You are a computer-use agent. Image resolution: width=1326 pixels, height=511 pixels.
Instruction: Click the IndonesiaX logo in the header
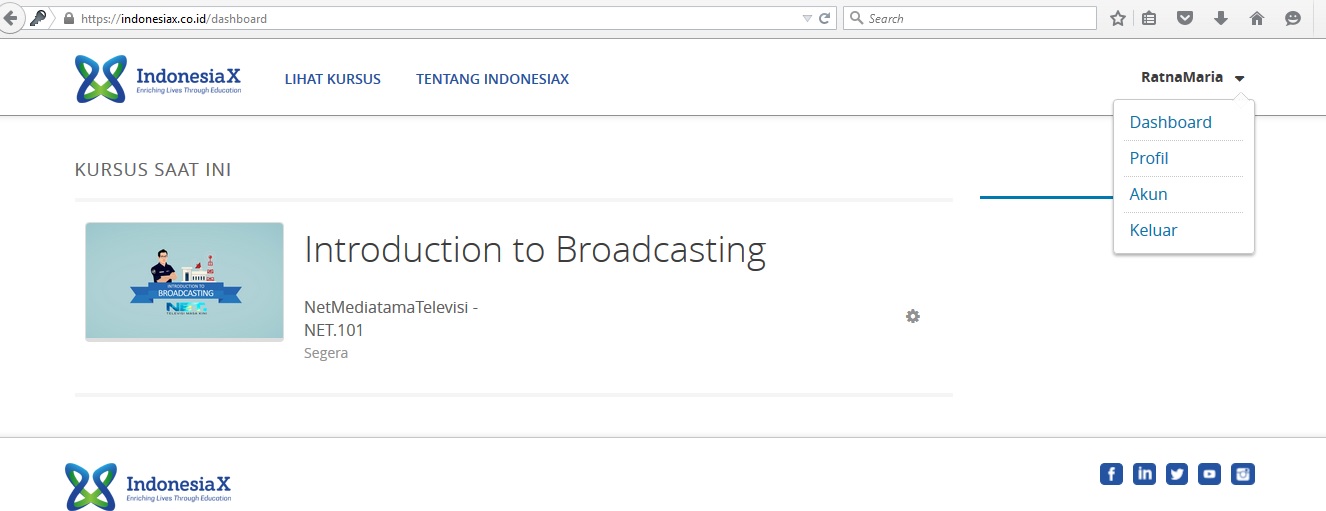click(158, 79)
